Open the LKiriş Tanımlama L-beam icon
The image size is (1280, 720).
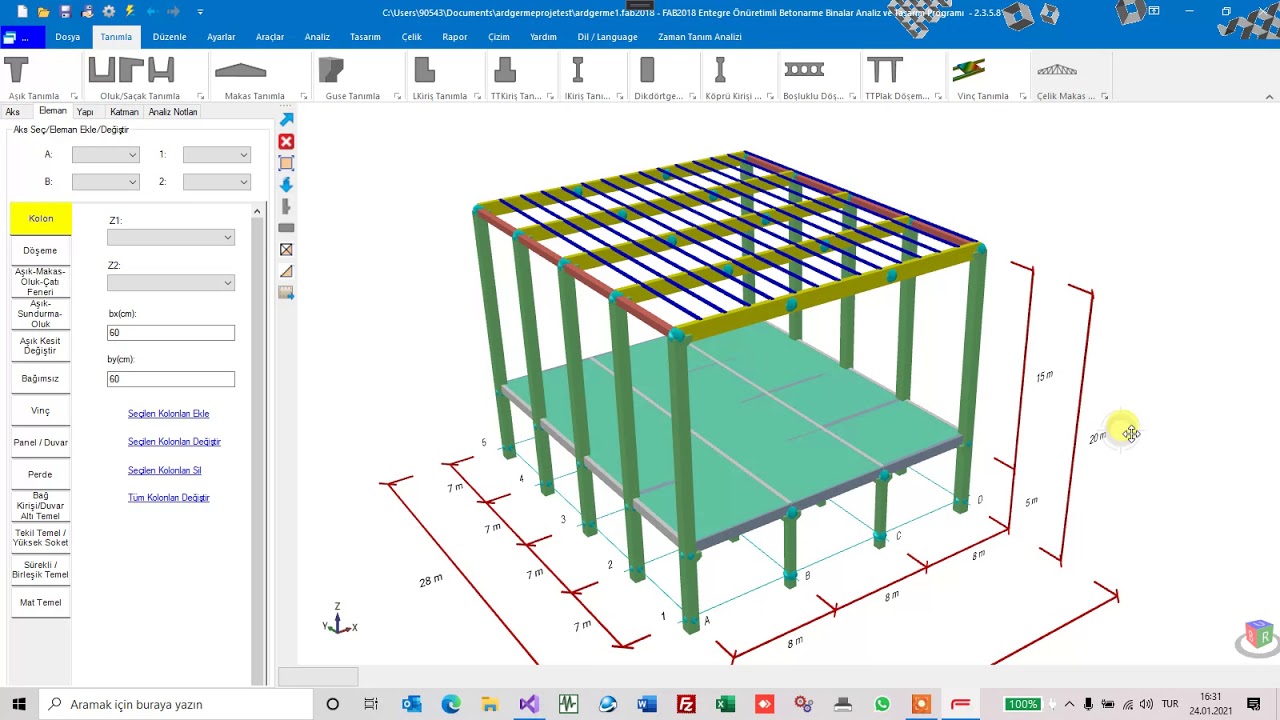click(x=424, y=70)
